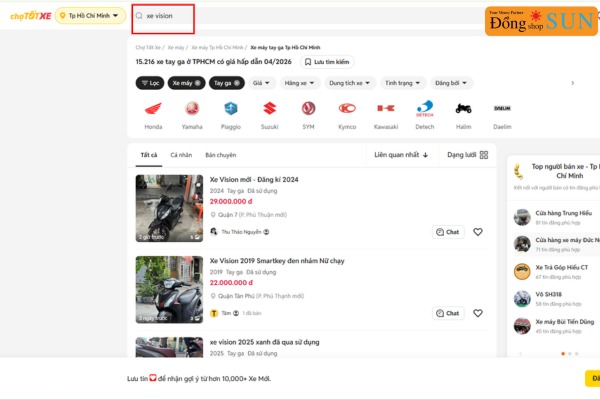The height and width of the screenshot is (400, 600).
Task: Select the first carousel dot in top sellers
Action: click(562, 354)
